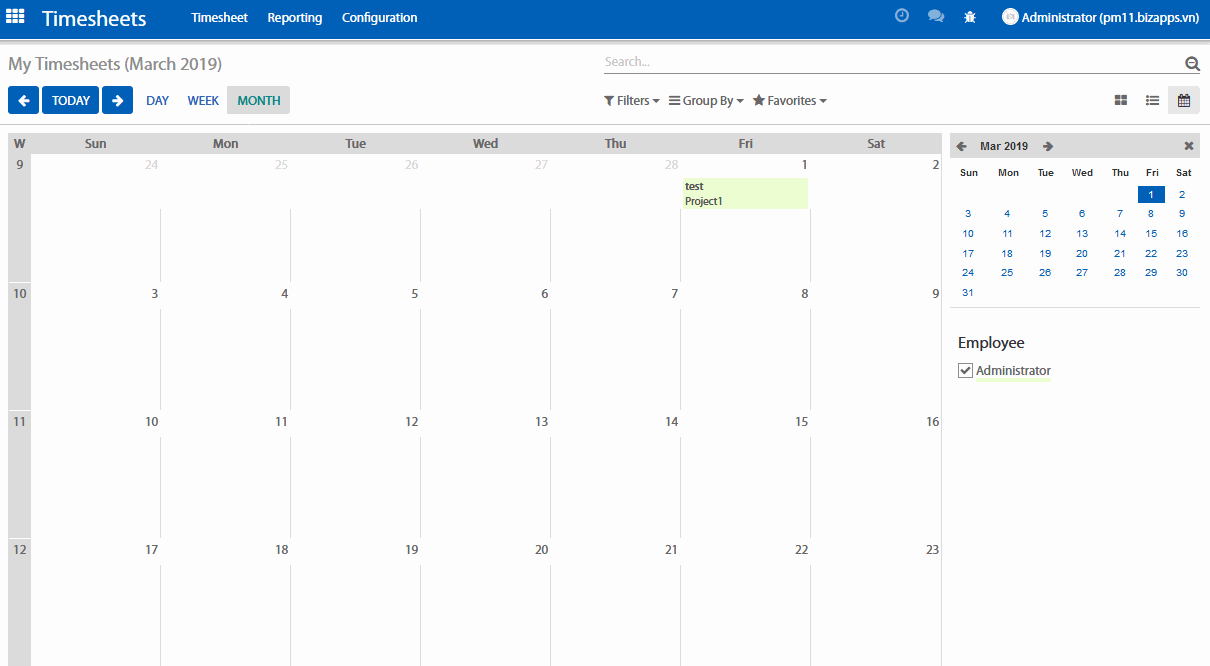Open the Reporting menu
Screen dimensions: 1210x666
coord(295,18)
